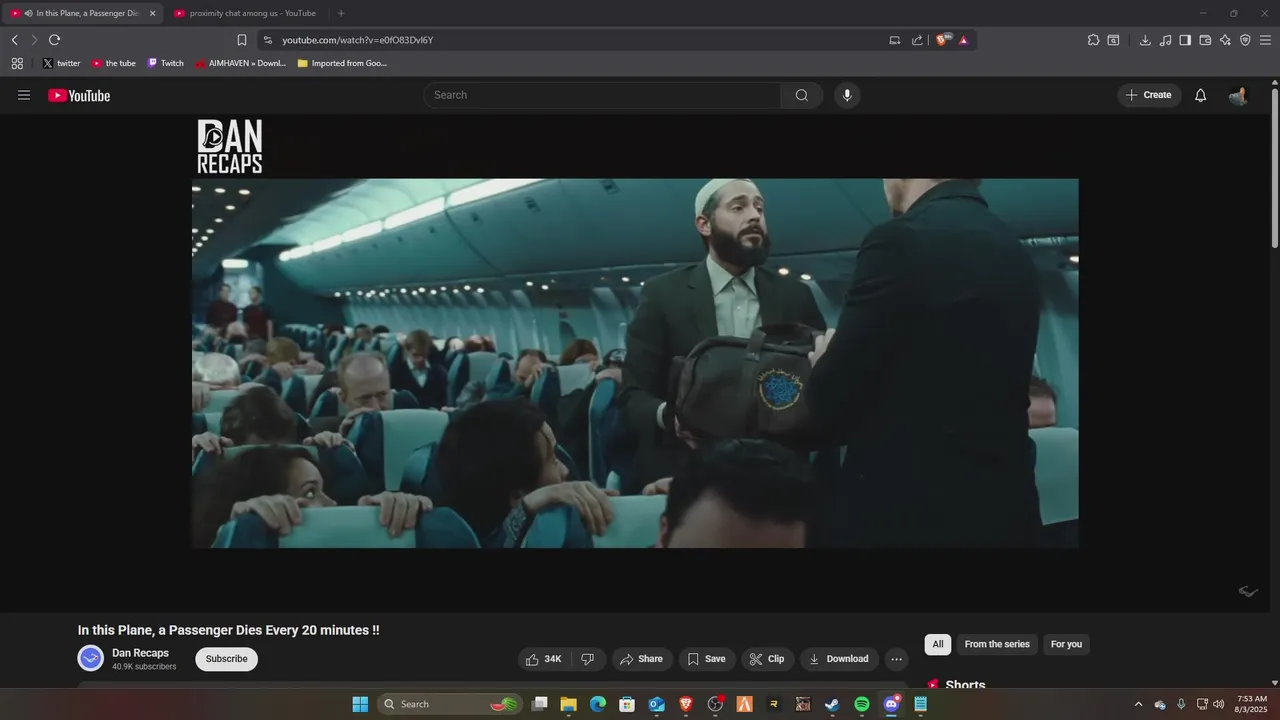The width and height of the screenshot is (1280, 720).
Task: Share the video
Action: 641,659
